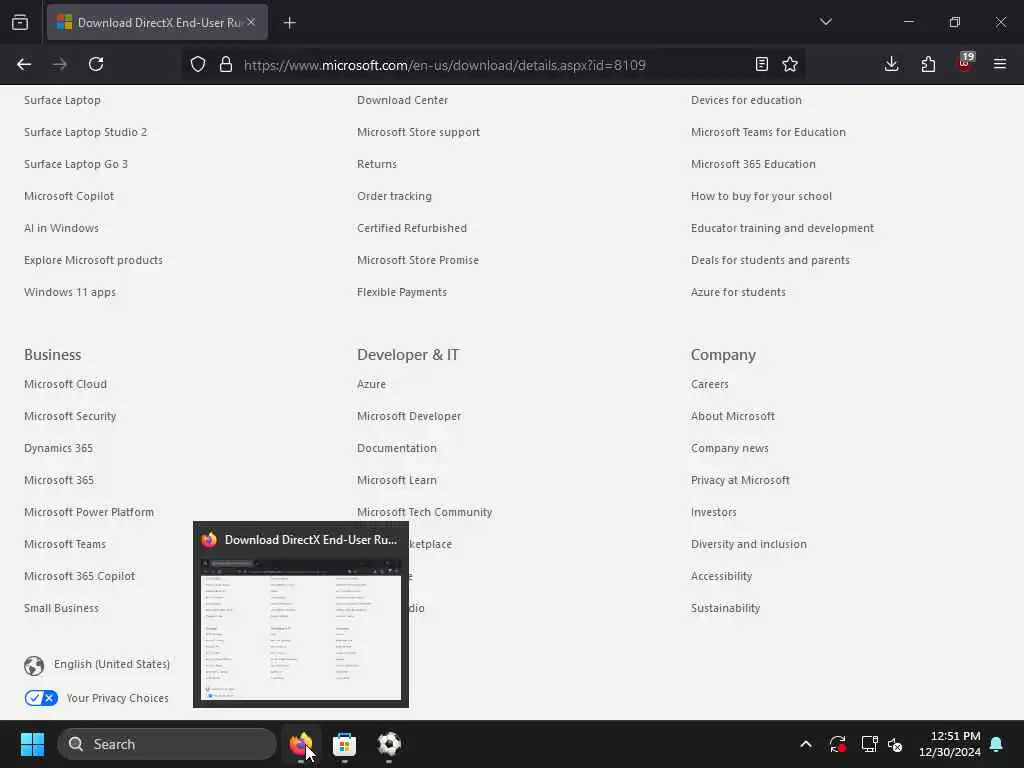1024x768 pixels.
Task: Open the extensions puzzle icon
Action: point(928,64)
